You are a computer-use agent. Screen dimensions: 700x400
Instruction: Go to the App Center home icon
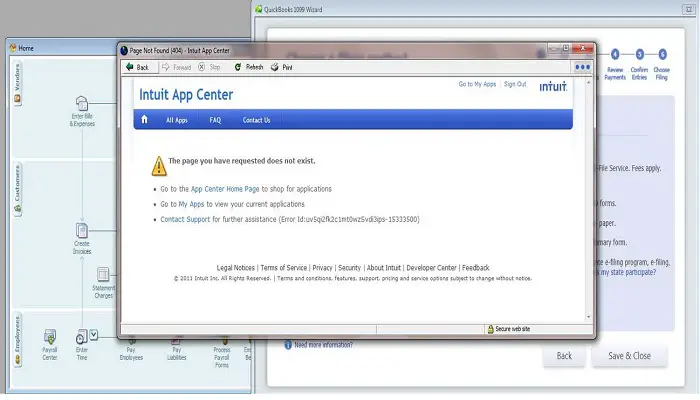[x=144, y=119]
